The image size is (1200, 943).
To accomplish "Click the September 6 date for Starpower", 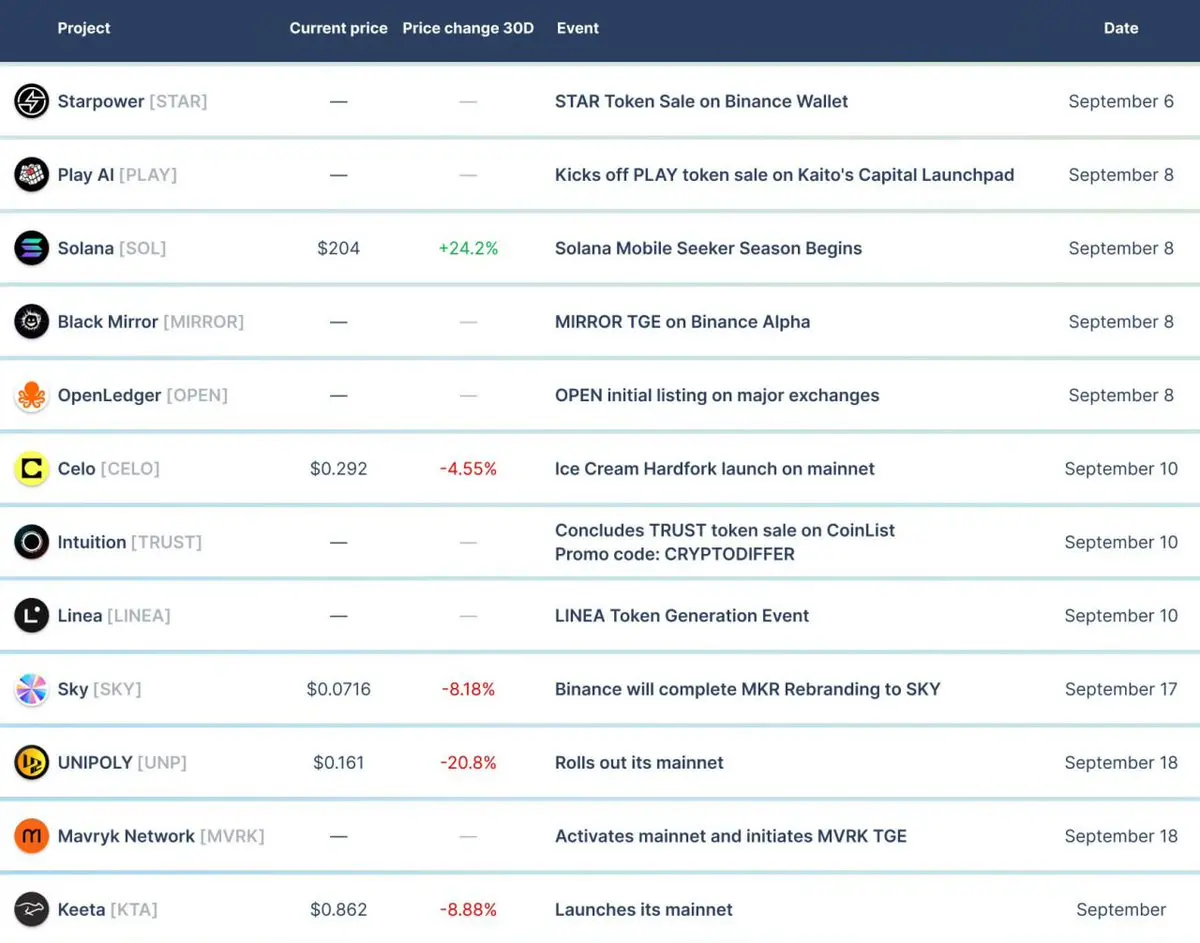I will pyautogui.click(x=1121, y=101).
